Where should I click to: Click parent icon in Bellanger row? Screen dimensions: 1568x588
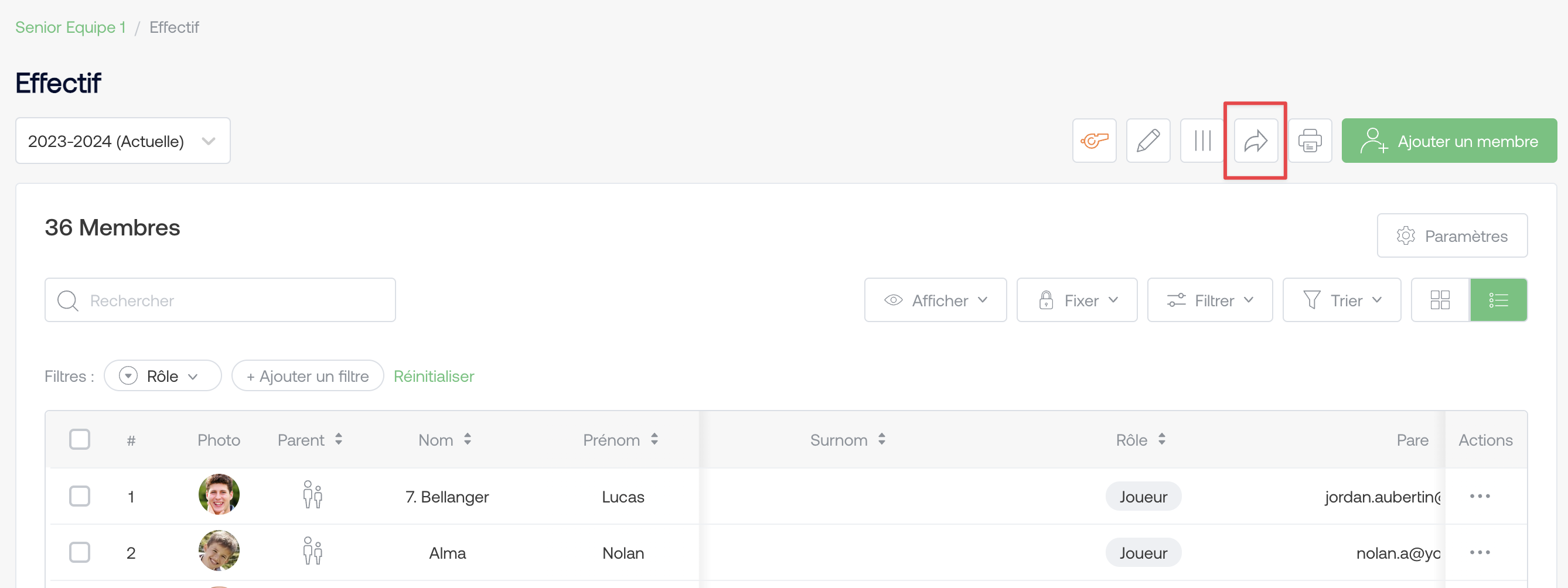(312, 495)
